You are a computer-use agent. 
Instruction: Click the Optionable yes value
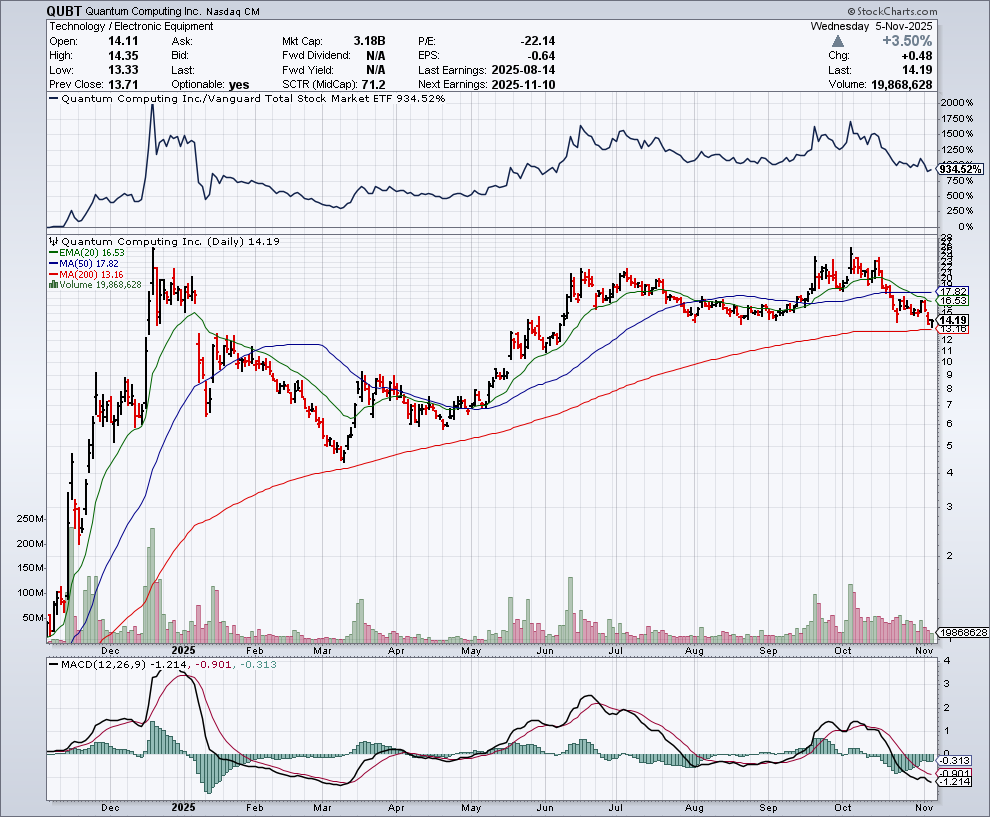(239, 85)
